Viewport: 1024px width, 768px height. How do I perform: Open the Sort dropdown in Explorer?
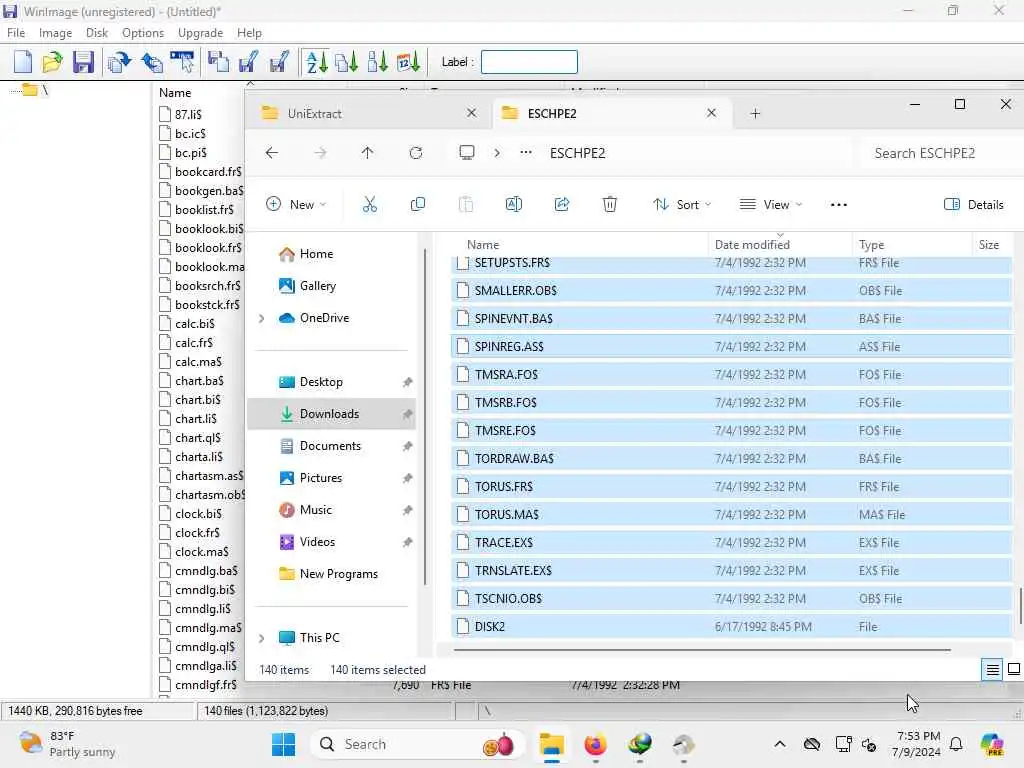tap(682, 204)
